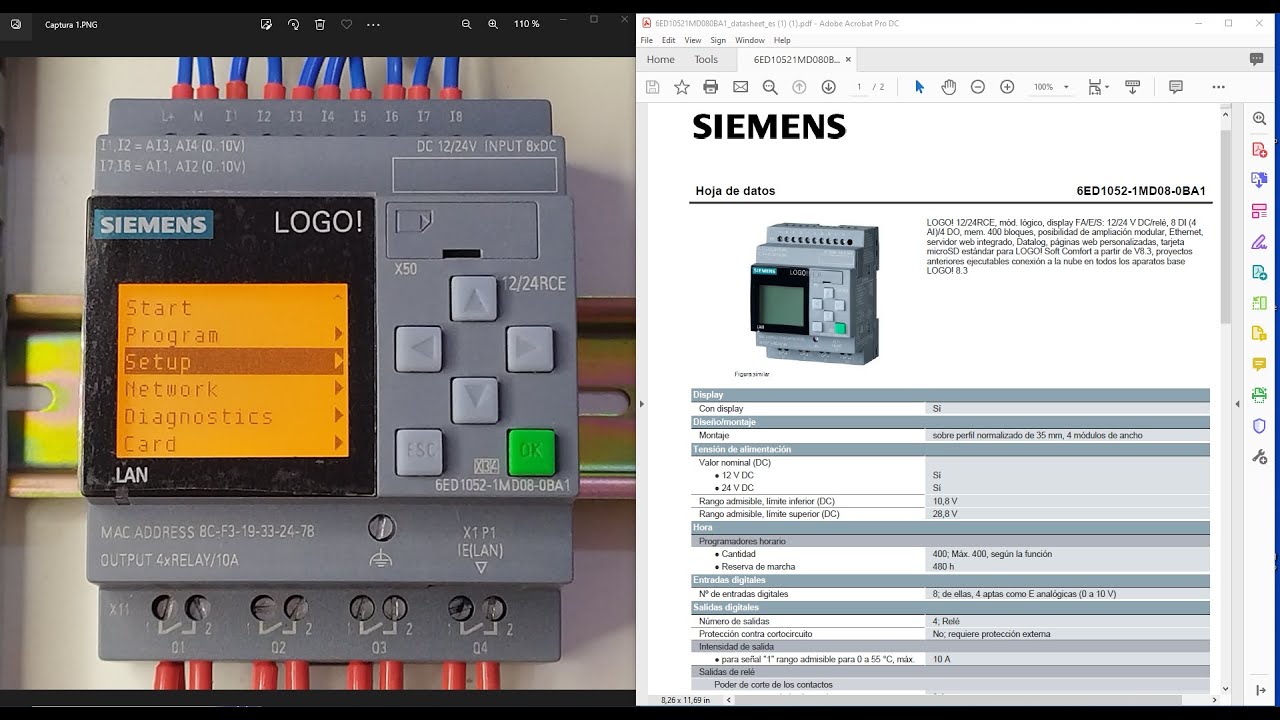Expand the left navigation pane arrow
1280x720 pixels.
pyautogui.click(x=641, y=404)
